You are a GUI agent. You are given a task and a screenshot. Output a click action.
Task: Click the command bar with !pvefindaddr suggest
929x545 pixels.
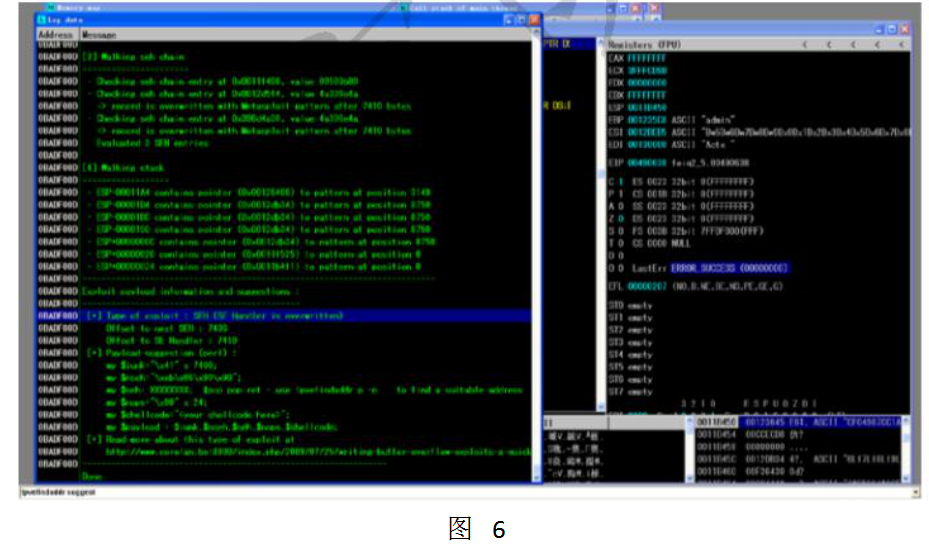tap(465, 492)
